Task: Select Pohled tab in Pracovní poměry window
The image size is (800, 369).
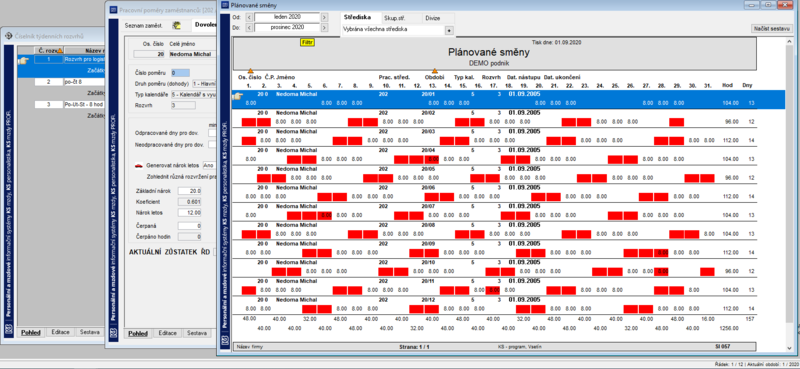Action: tap(138, 334)
